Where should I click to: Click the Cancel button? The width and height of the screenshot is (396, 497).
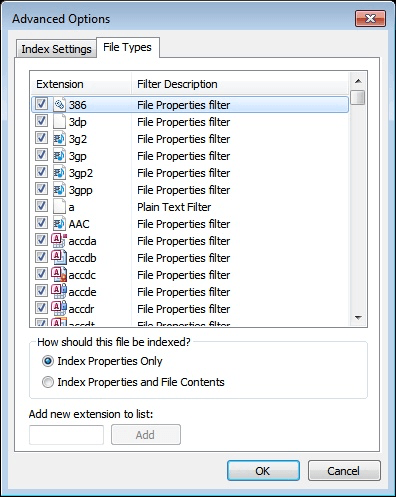pyautogui.click(x=344, y=471)
